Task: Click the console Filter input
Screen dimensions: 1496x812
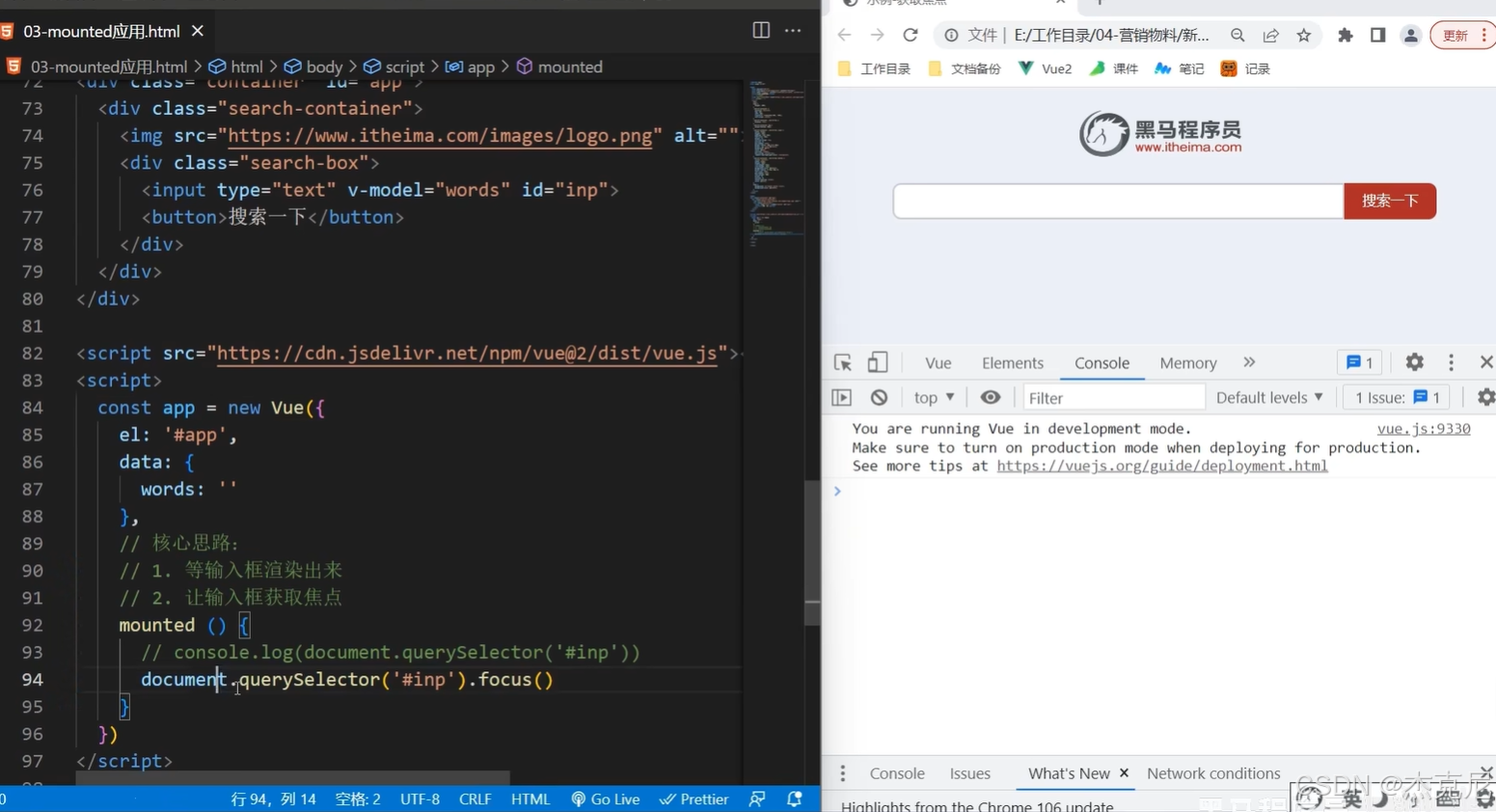Action: point(1112,397)
